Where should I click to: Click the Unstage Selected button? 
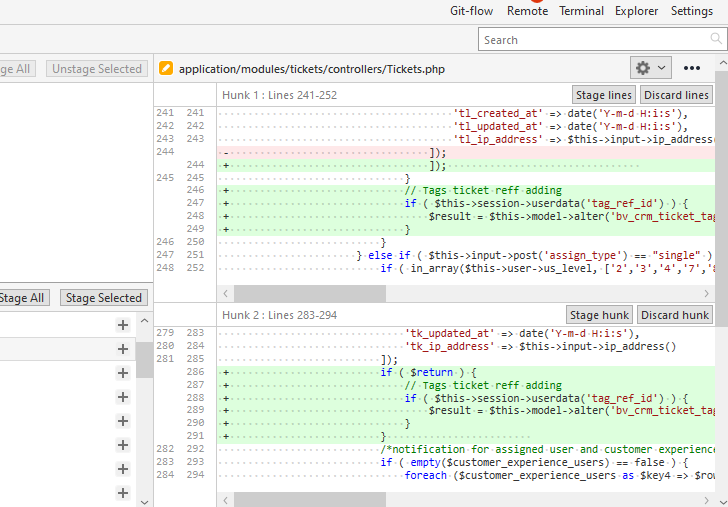97,69
